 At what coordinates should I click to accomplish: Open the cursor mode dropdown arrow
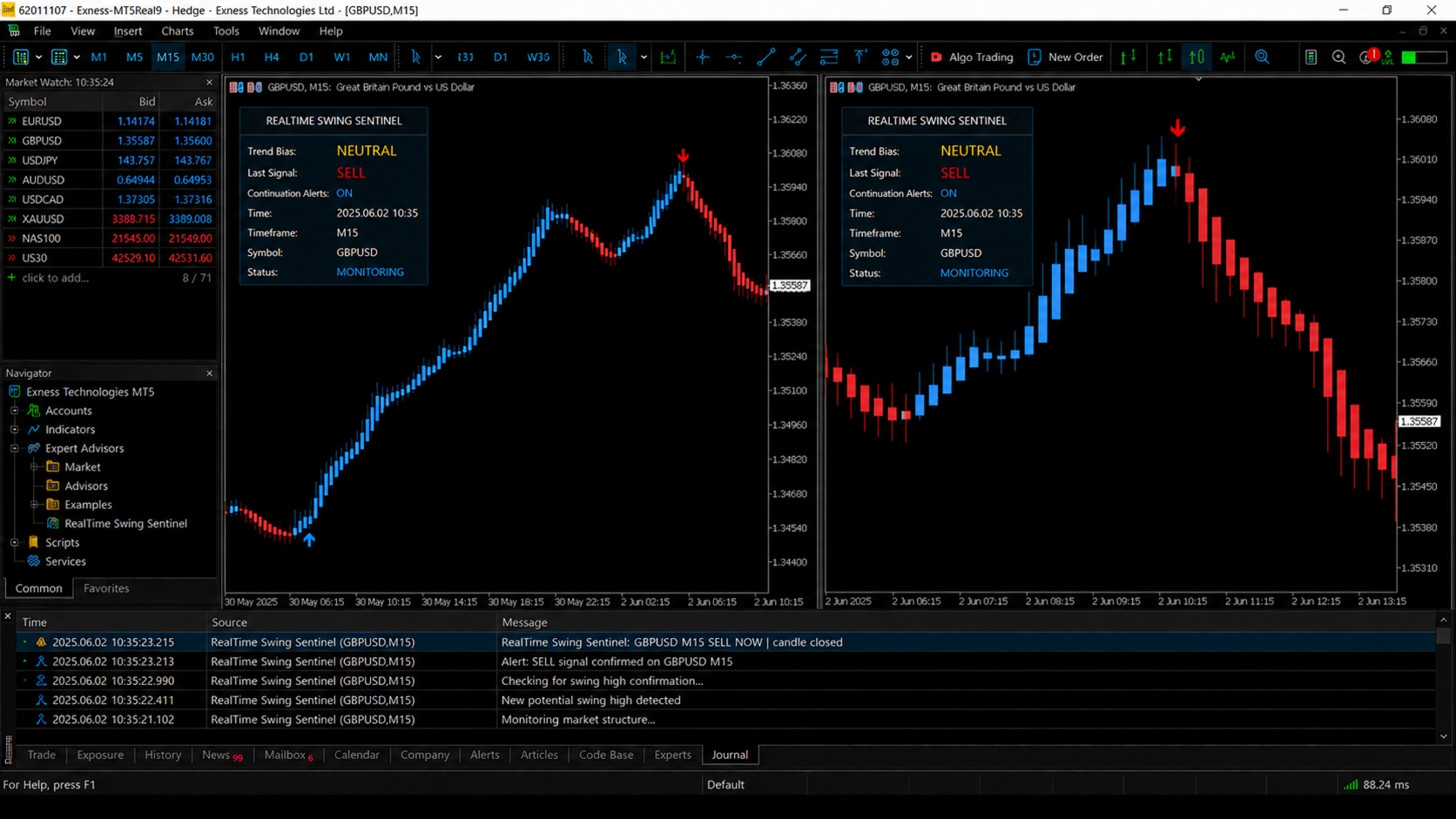[644, 57]
